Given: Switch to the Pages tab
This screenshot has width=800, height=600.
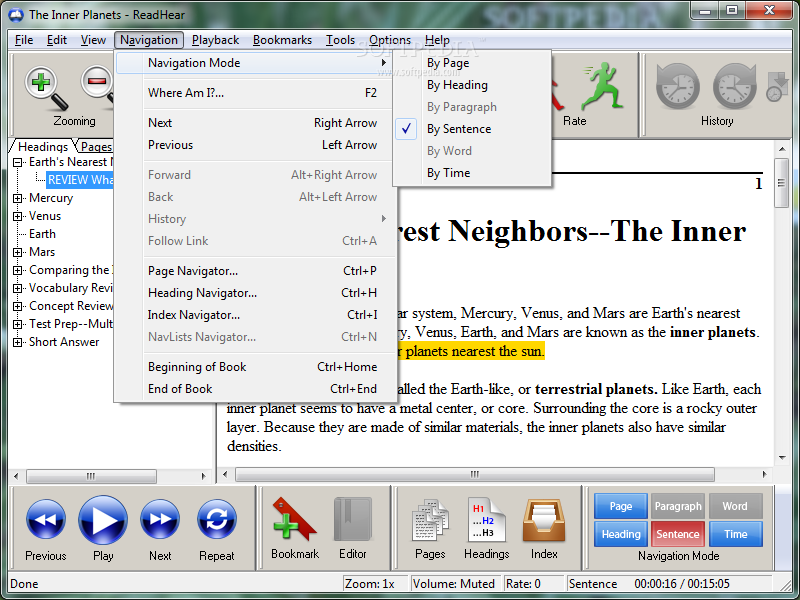Looking at the screenshot, I should click(x=96, y=147).
